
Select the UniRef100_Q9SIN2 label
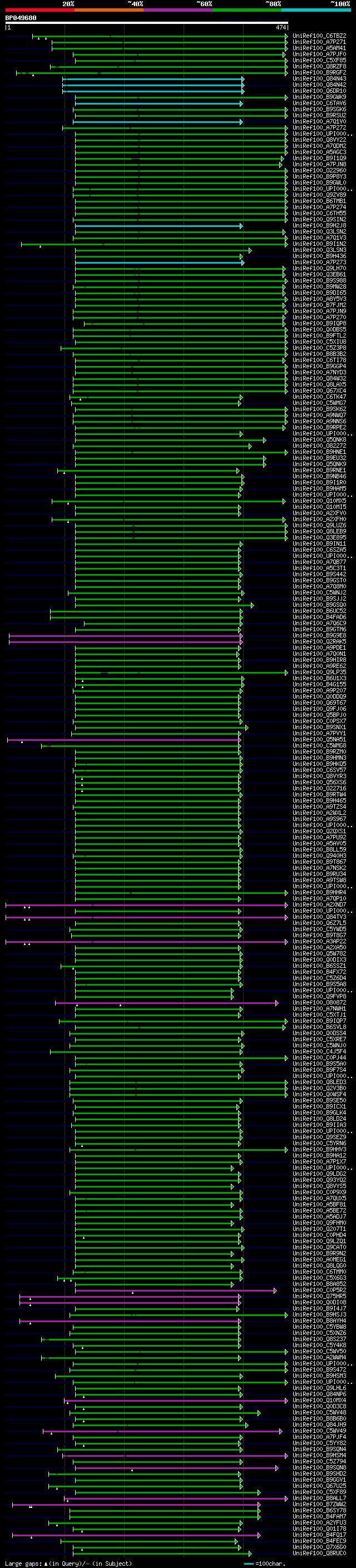click(x=319, y=219)
